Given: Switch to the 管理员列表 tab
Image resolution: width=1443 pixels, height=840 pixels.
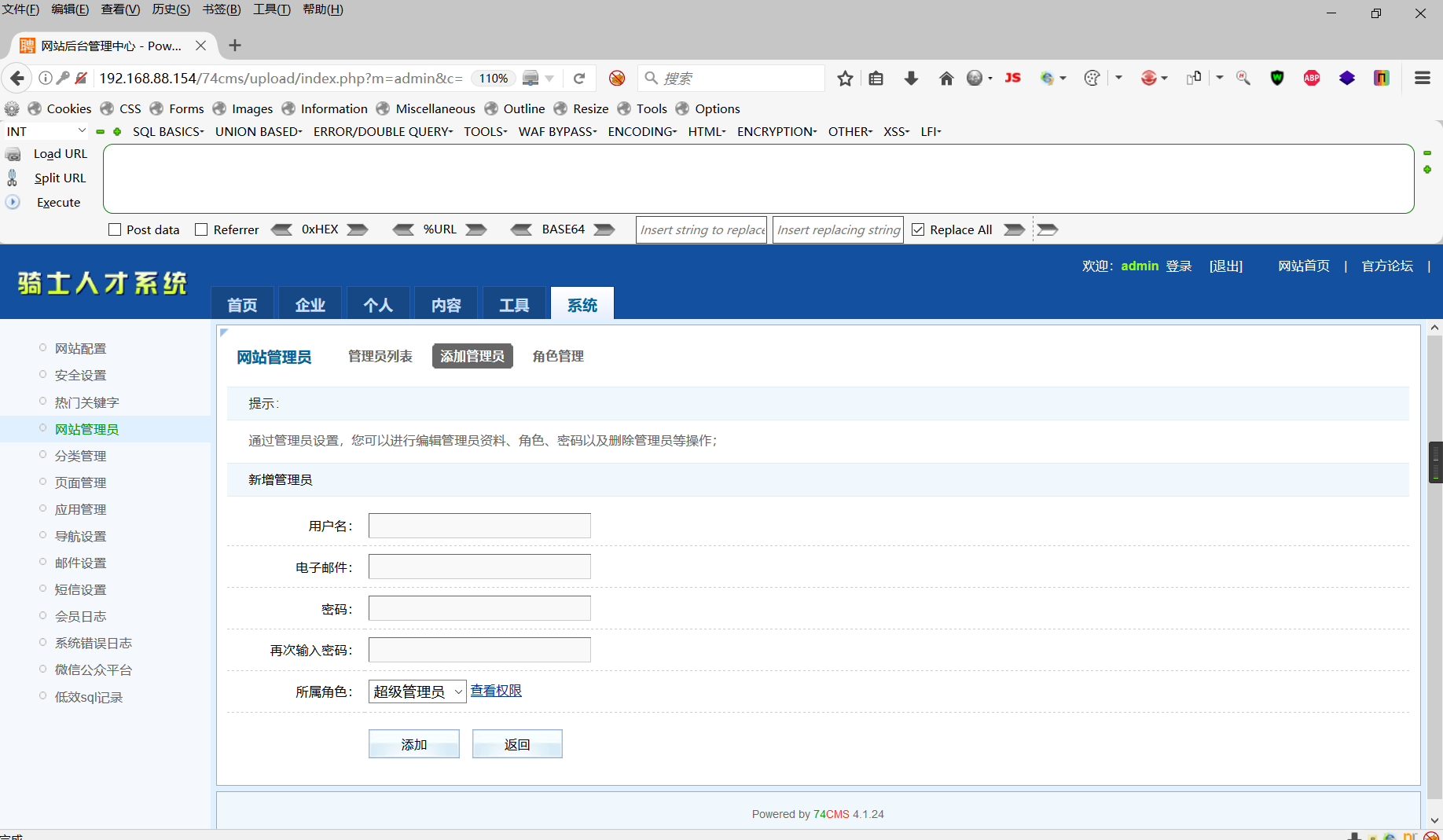Looking at the screenshot, I should (380, 356).
